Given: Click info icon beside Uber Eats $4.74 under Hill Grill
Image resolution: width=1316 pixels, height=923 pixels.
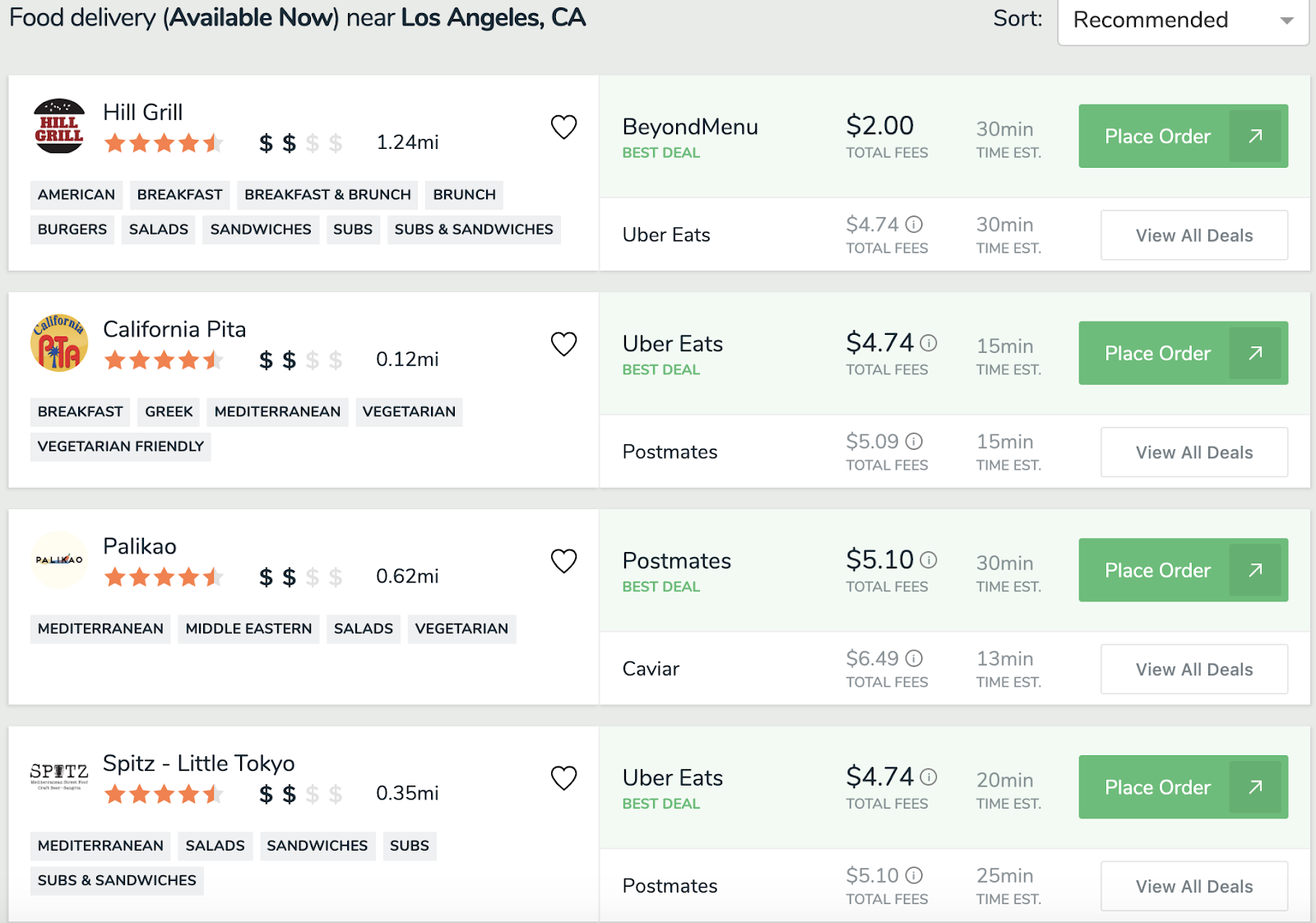Looking at the screenshot, I should pos(914,225).
